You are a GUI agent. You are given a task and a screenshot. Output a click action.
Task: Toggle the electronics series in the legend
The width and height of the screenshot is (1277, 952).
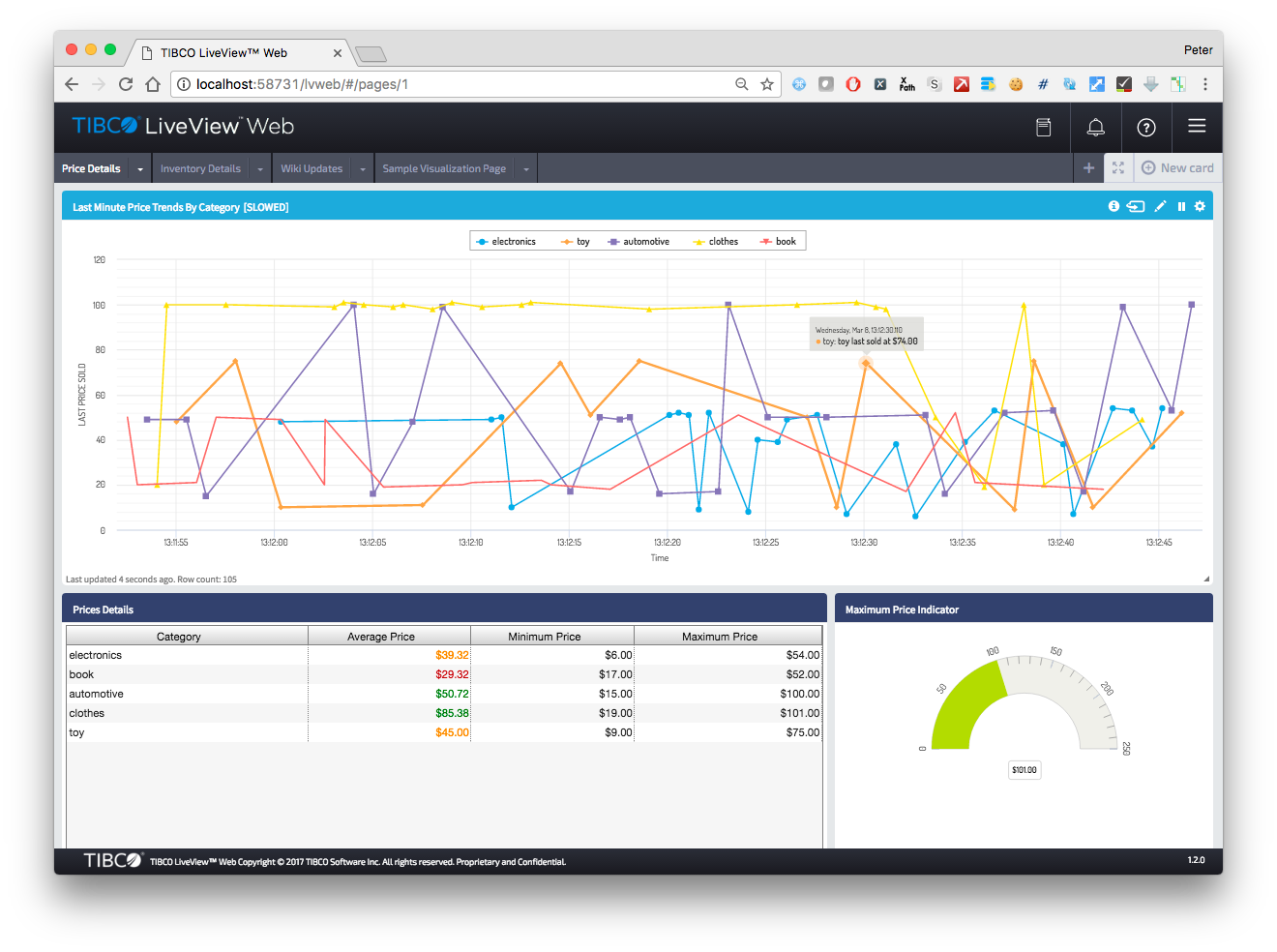[x=506, y=242]
